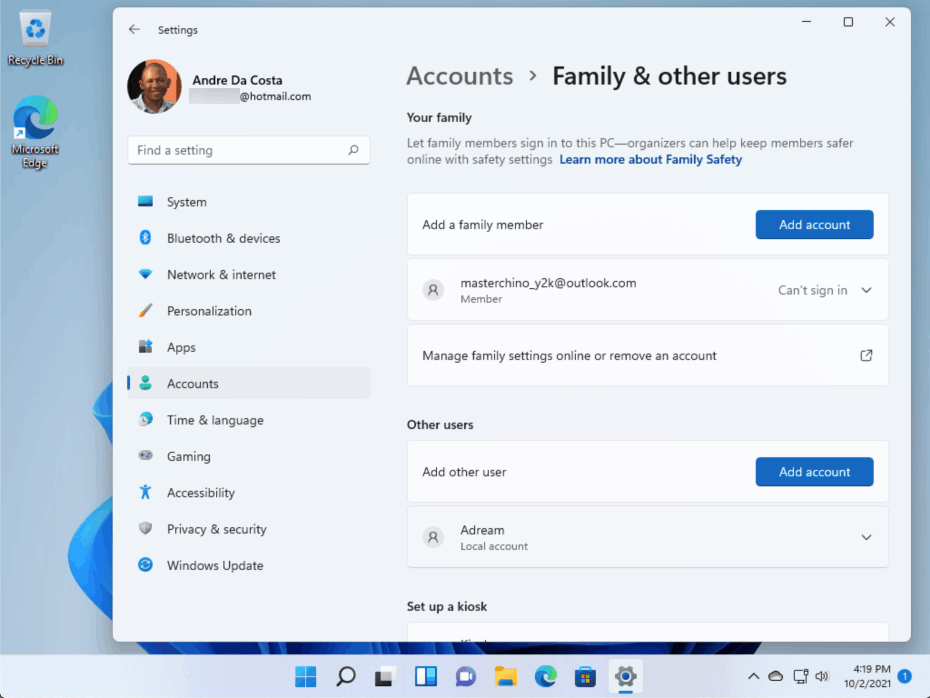Click the Accessibility figure icon
930x698 pixels.
145,492
